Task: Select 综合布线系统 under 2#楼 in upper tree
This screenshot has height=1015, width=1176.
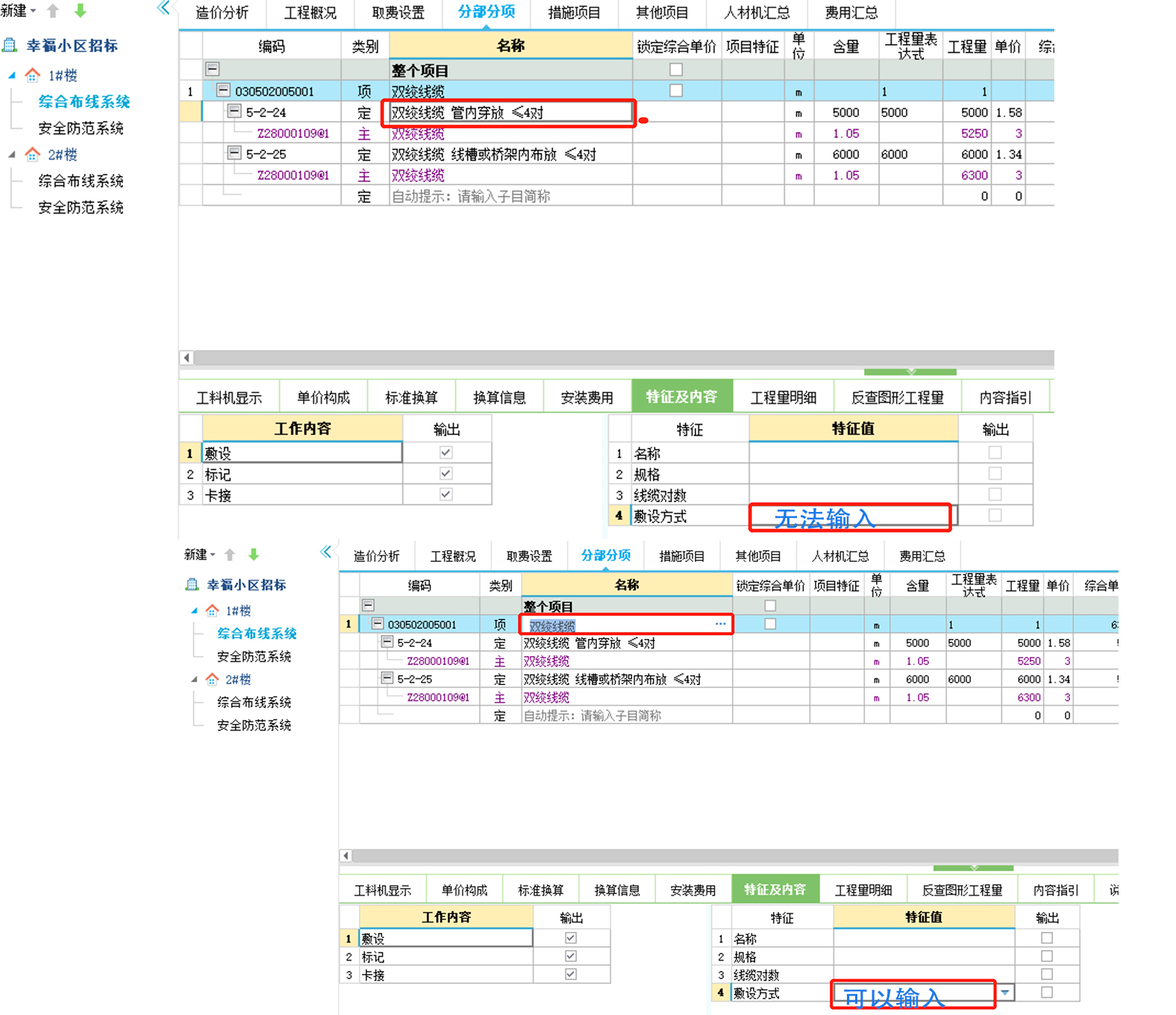Action: pyautogui.click(x=81, y=181)
